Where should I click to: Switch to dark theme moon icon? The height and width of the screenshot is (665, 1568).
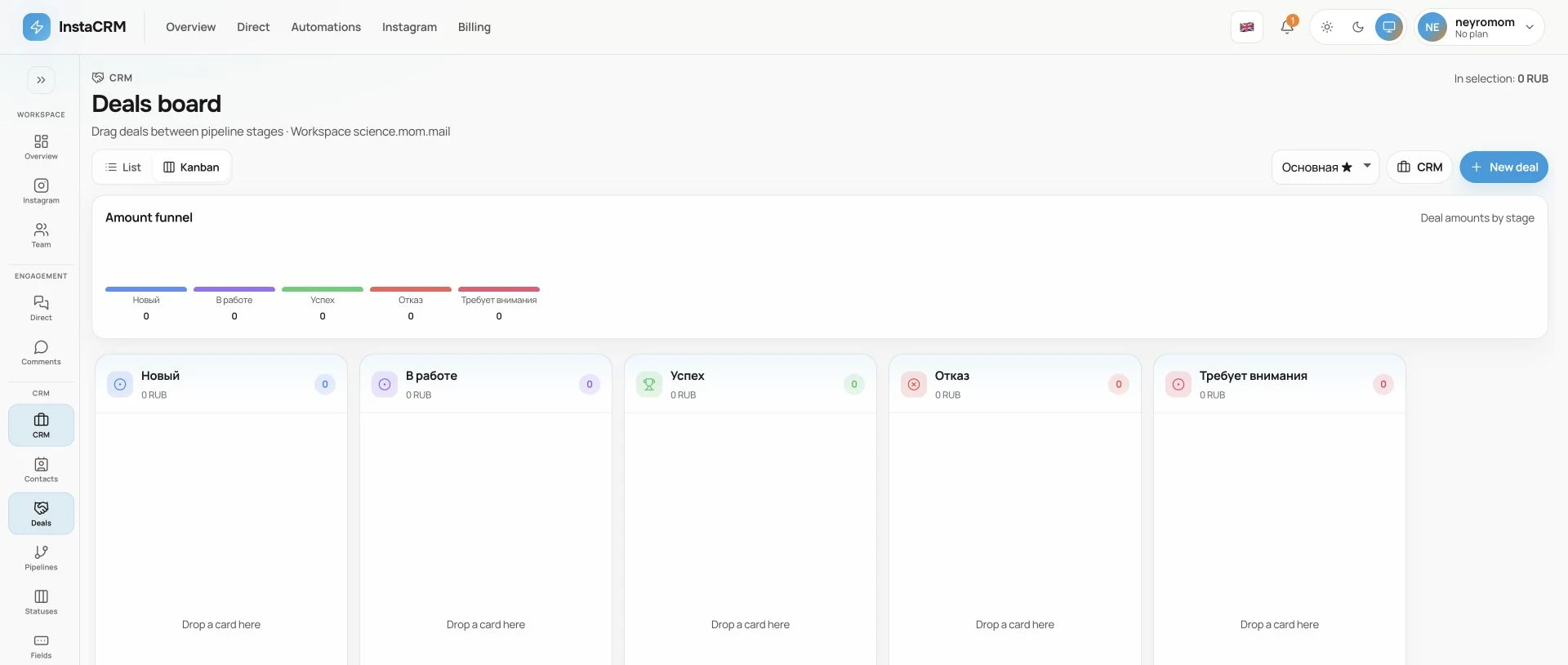(1358, 27)
